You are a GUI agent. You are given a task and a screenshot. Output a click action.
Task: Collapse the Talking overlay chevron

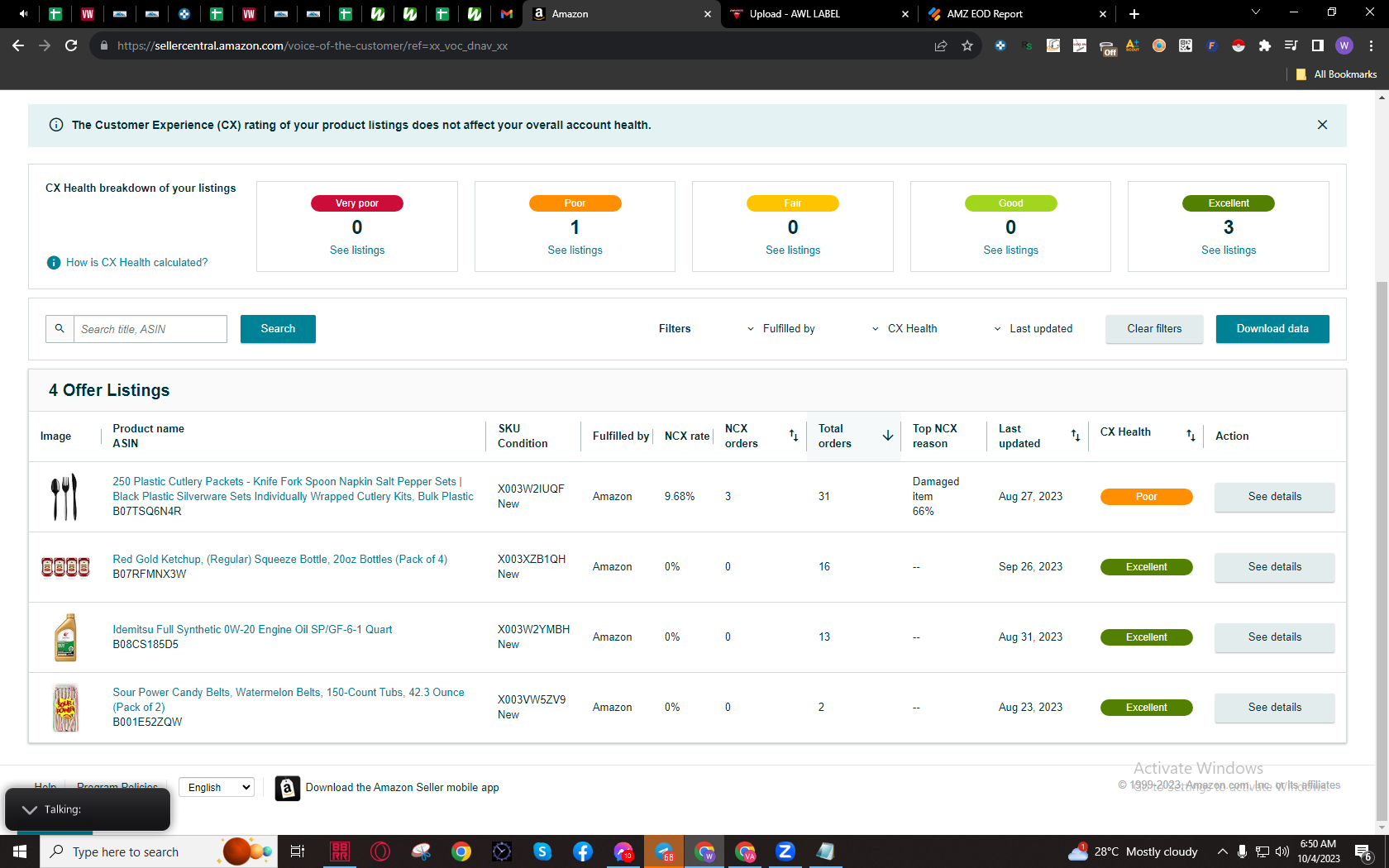(30, 809)
